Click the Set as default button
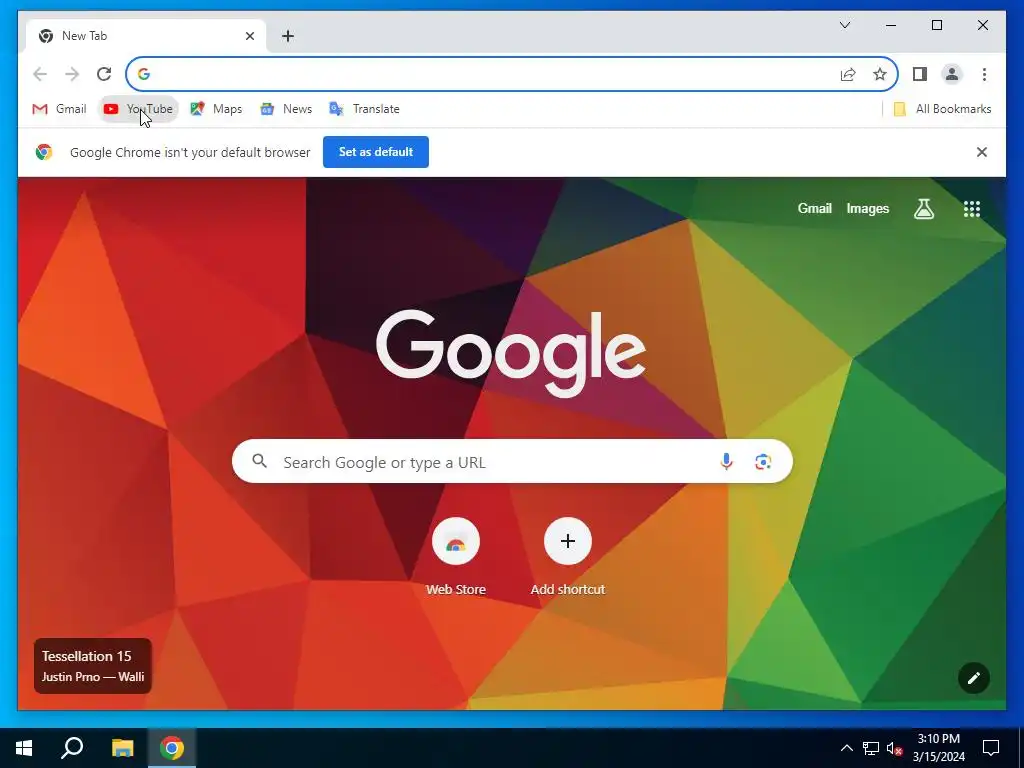The height and width of the screenshot is (768, 1024). [376, 152]
